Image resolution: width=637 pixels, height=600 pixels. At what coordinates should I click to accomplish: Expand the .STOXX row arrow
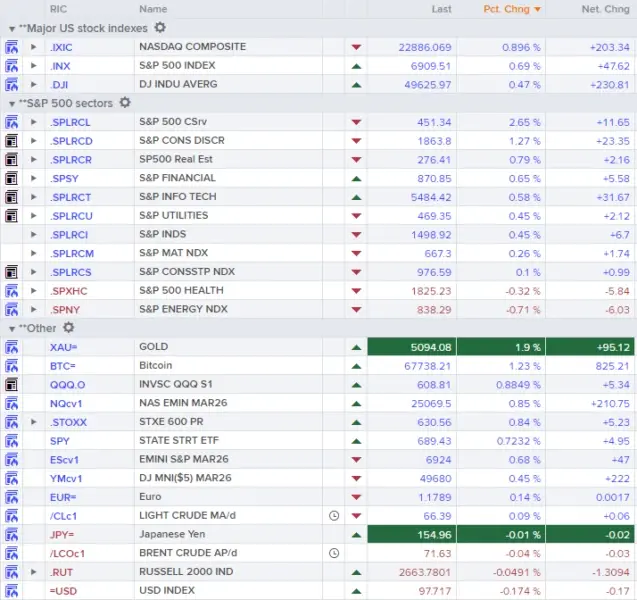click(x=34, y=422)
